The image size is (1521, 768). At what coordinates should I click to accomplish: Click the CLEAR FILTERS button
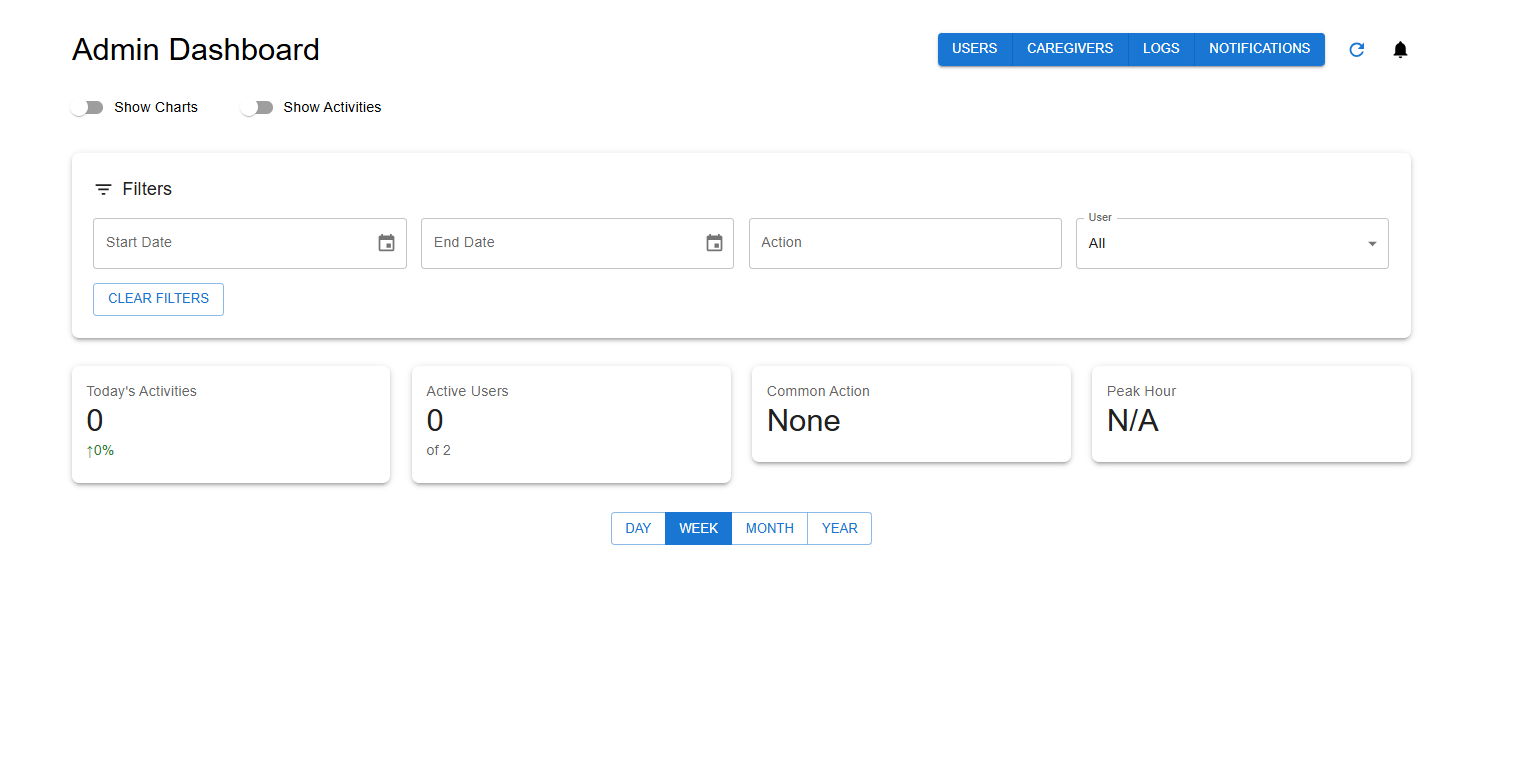click(158, 299)
